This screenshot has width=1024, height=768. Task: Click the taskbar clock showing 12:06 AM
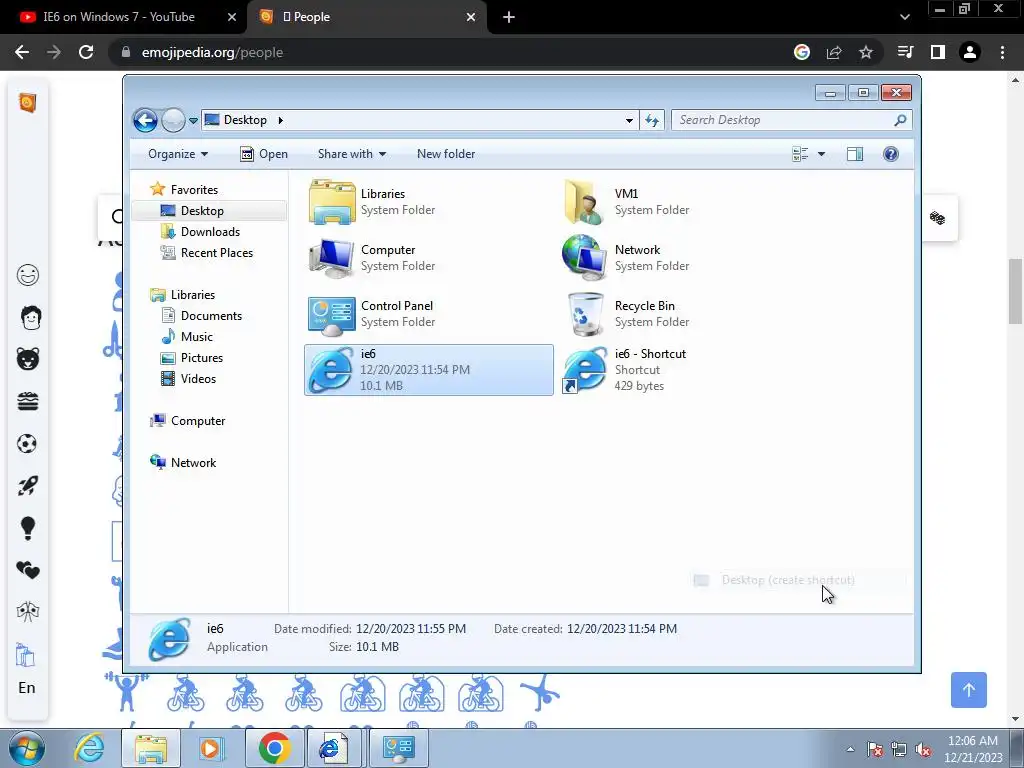point(972,748)
